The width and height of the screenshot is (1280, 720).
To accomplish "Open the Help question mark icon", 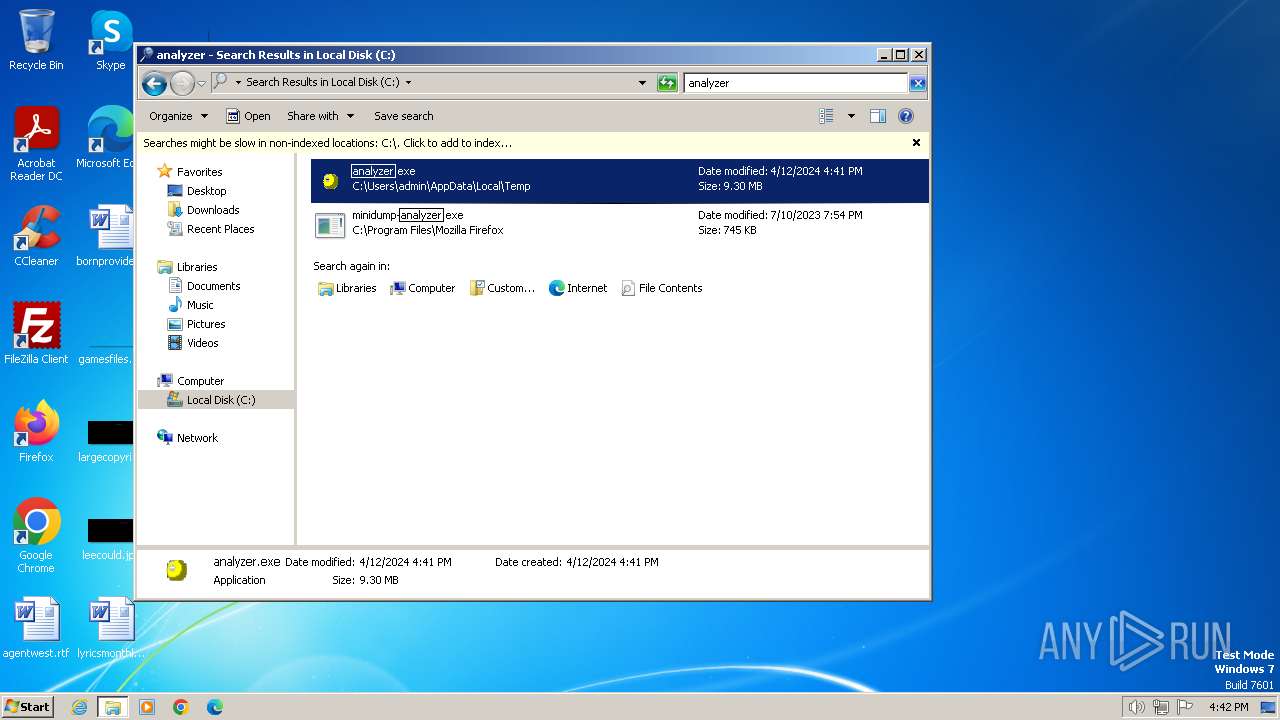I will pos(906,116).
